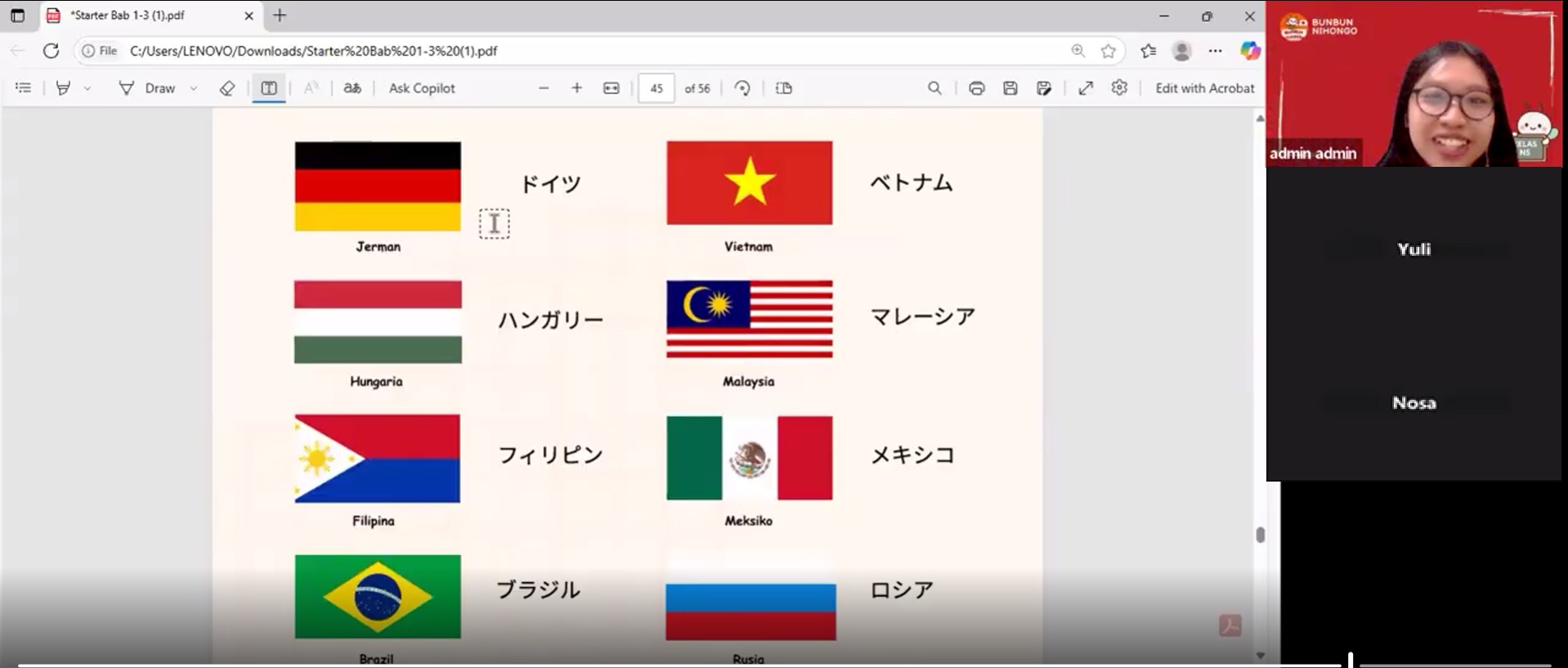The height and width of the screenshot is (668, 1568).
Task: Activate the Draw tool
Action: 148,88
